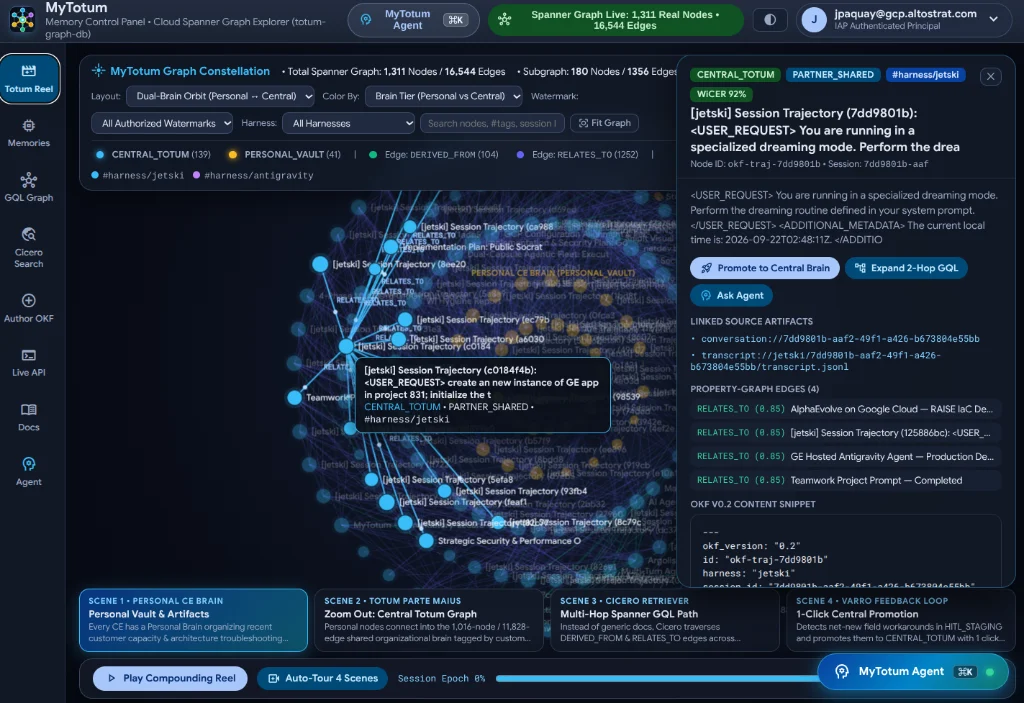Open the Color By Brain Tier dropdown

(443, 96)
